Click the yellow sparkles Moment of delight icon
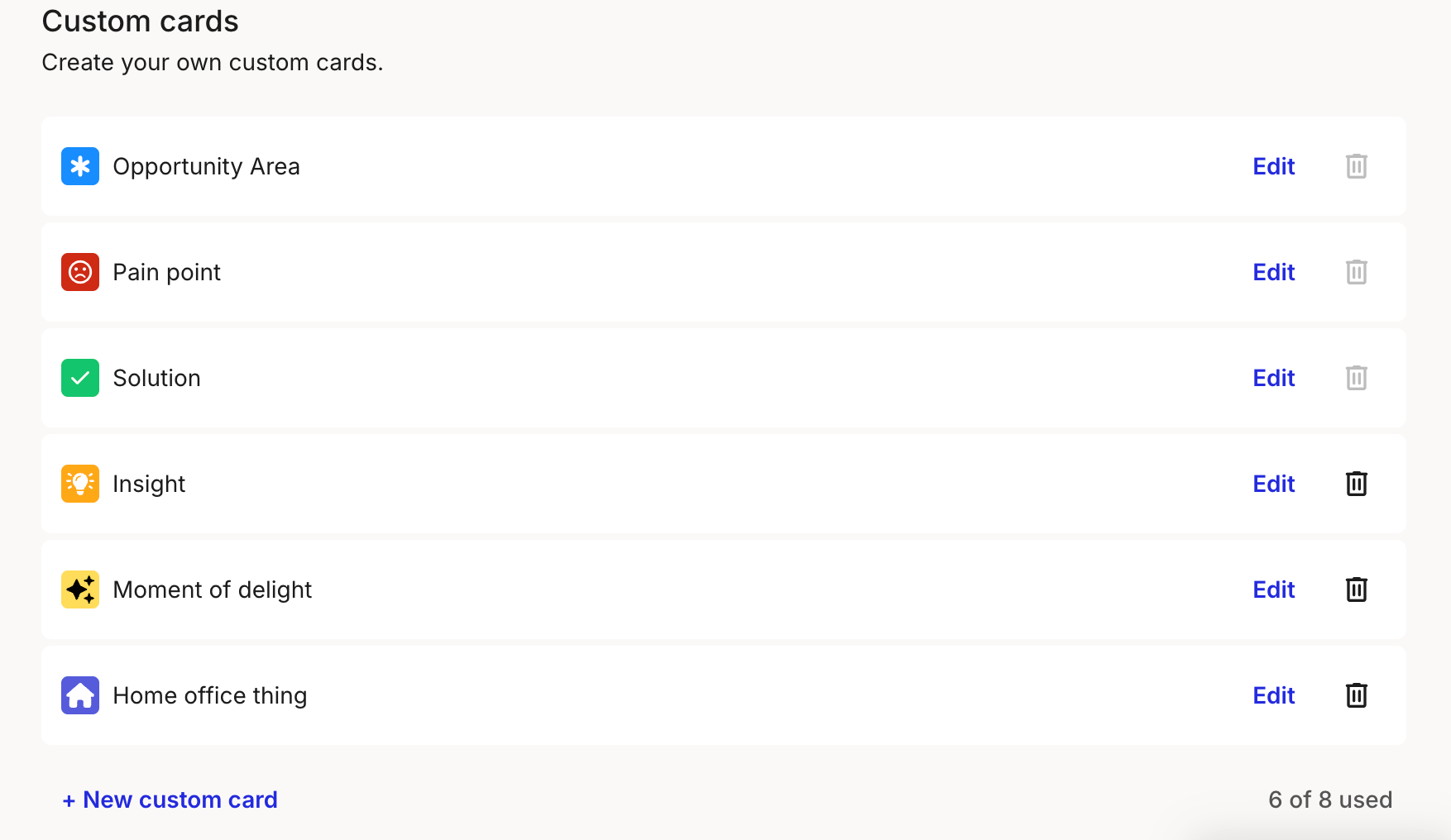This screenshot has height=840, width=1451. pyautogui.click(x=80, y=589)
